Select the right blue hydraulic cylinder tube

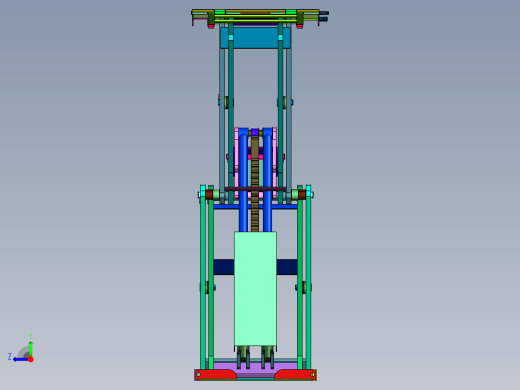(x=267, y=182)
